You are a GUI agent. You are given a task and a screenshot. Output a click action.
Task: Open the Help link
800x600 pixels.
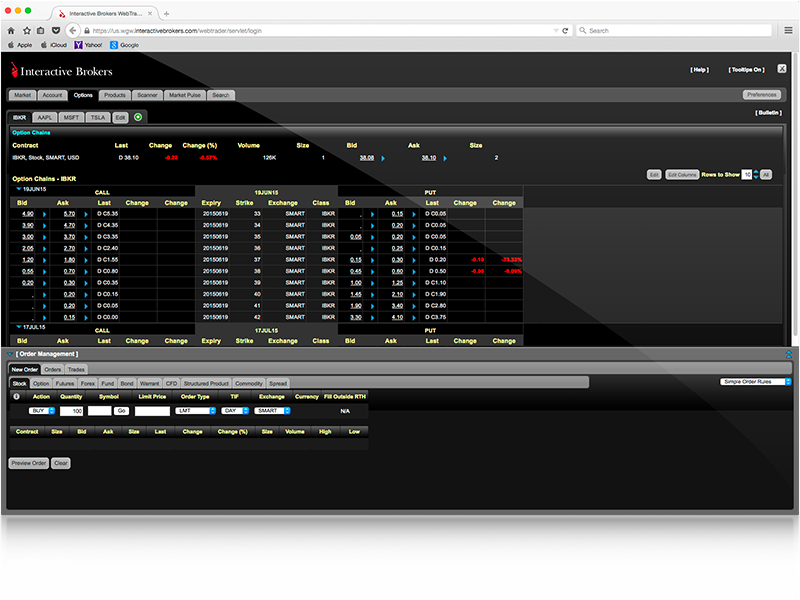[699, 70]
